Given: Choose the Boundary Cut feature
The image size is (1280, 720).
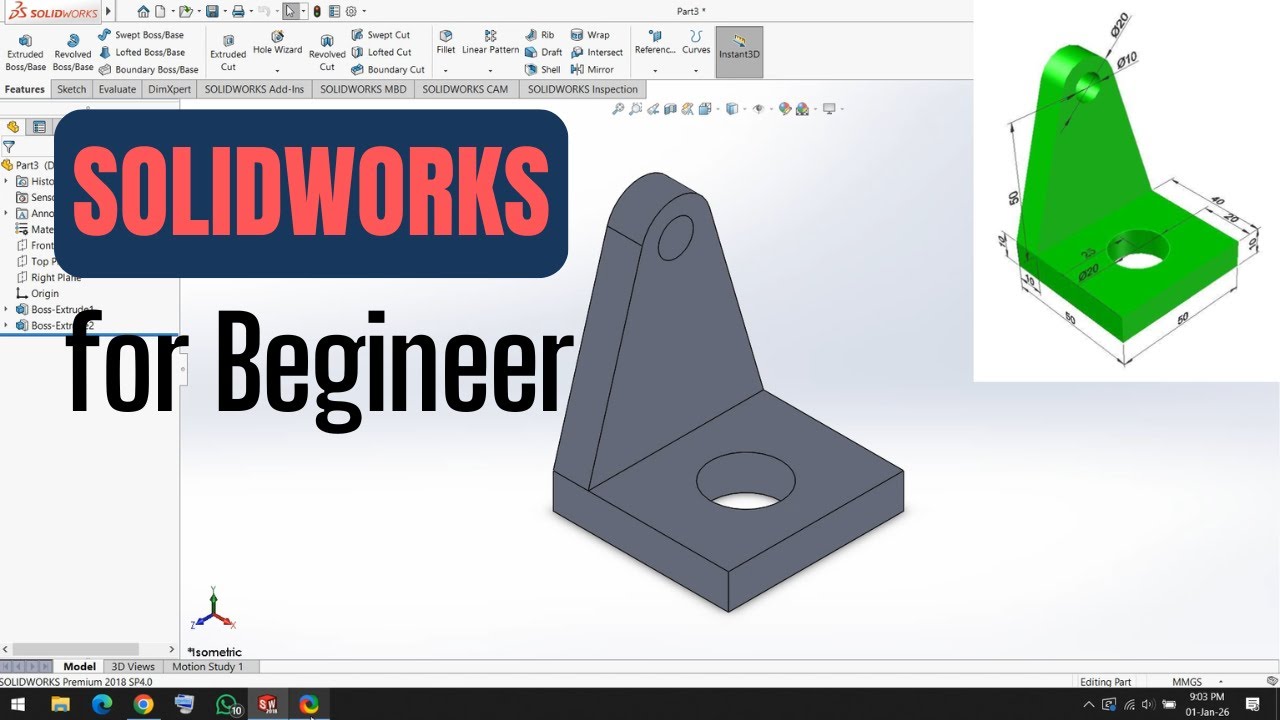Looking at the screenshot, I should [388, 70].
